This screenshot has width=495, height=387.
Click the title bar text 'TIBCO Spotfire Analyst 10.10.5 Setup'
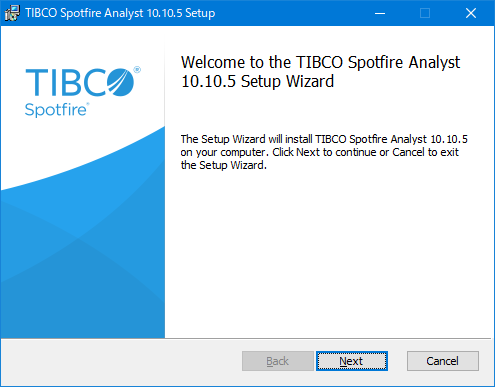coord(120,13)
